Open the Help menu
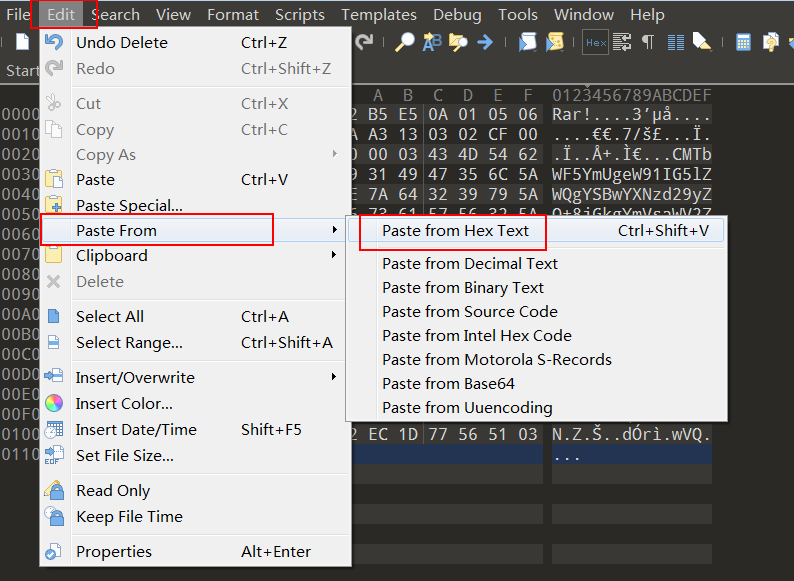 647,15
